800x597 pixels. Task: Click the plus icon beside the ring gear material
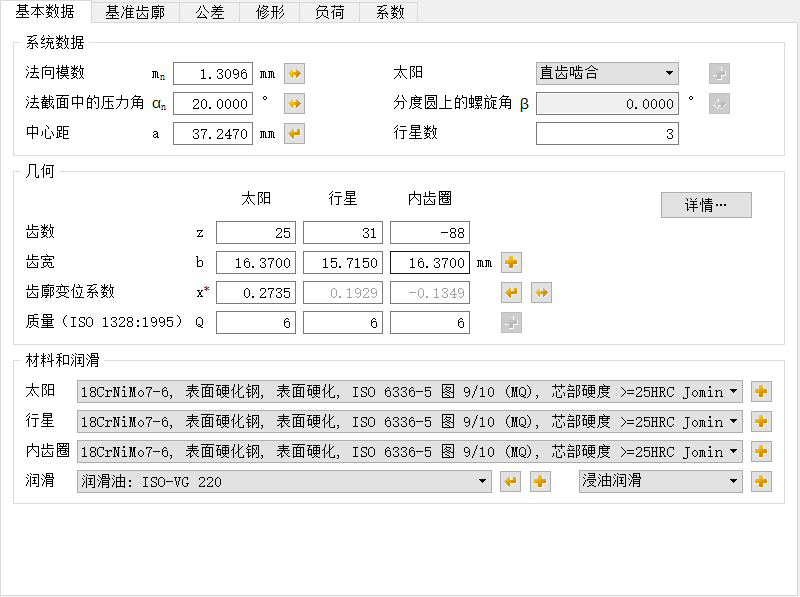[761, 451]
